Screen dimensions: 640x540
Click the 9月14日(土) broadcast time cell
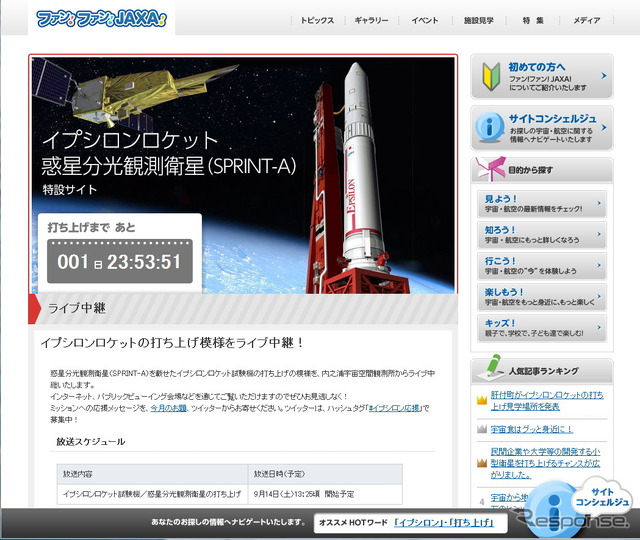click(325, 494)
